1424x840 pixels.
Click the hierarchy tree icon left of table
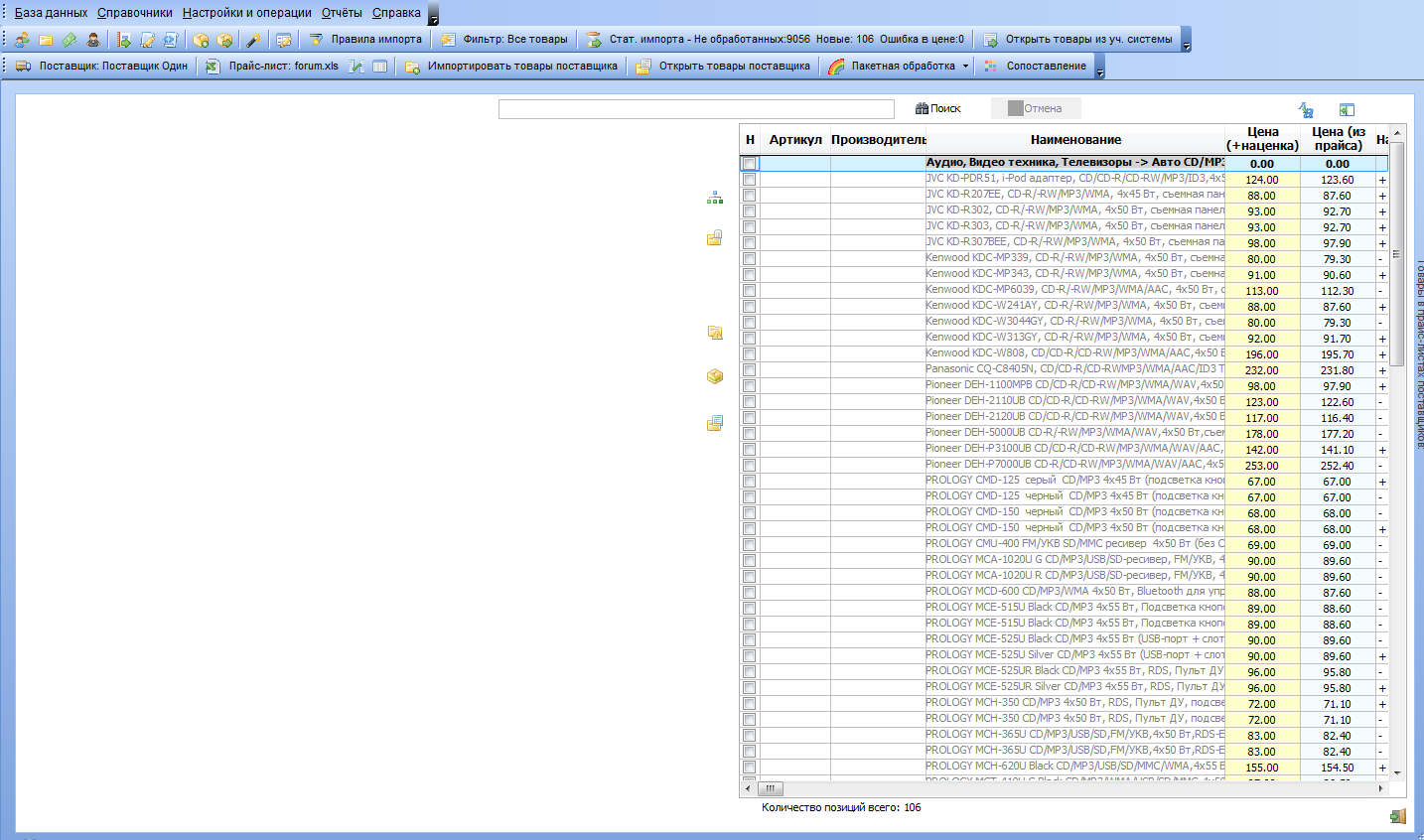pos(715,198)
